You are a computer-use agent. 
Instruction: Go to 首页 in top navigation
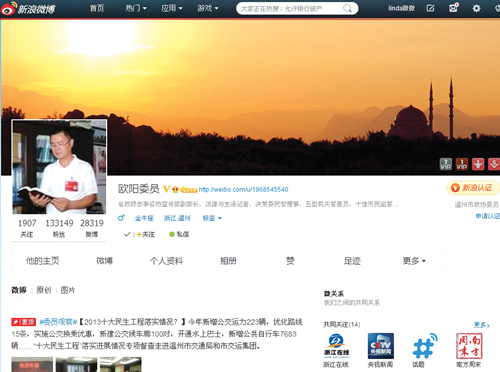tap(97, 8)
